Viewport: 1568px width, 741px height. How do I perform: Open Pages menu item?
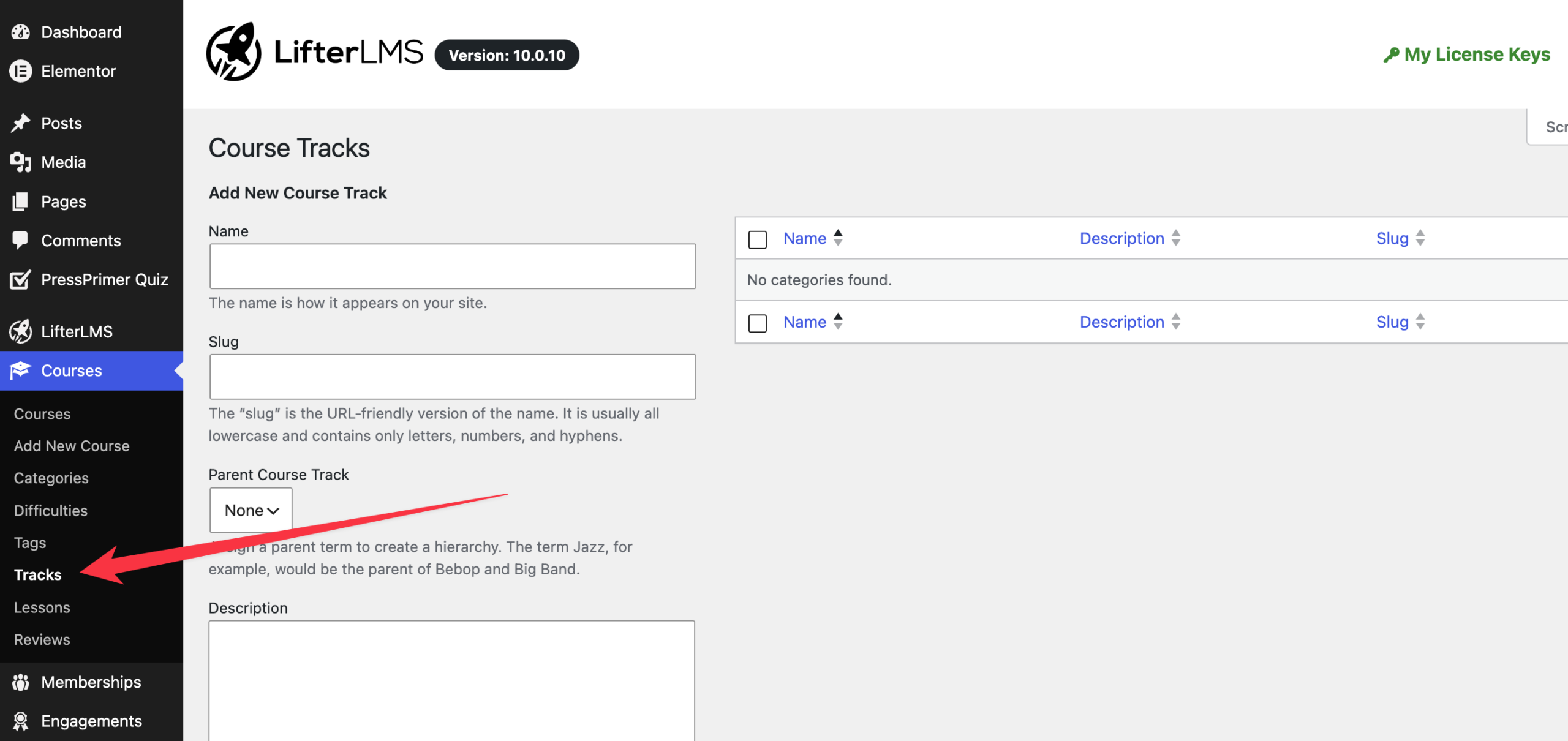tap(92, 201)
